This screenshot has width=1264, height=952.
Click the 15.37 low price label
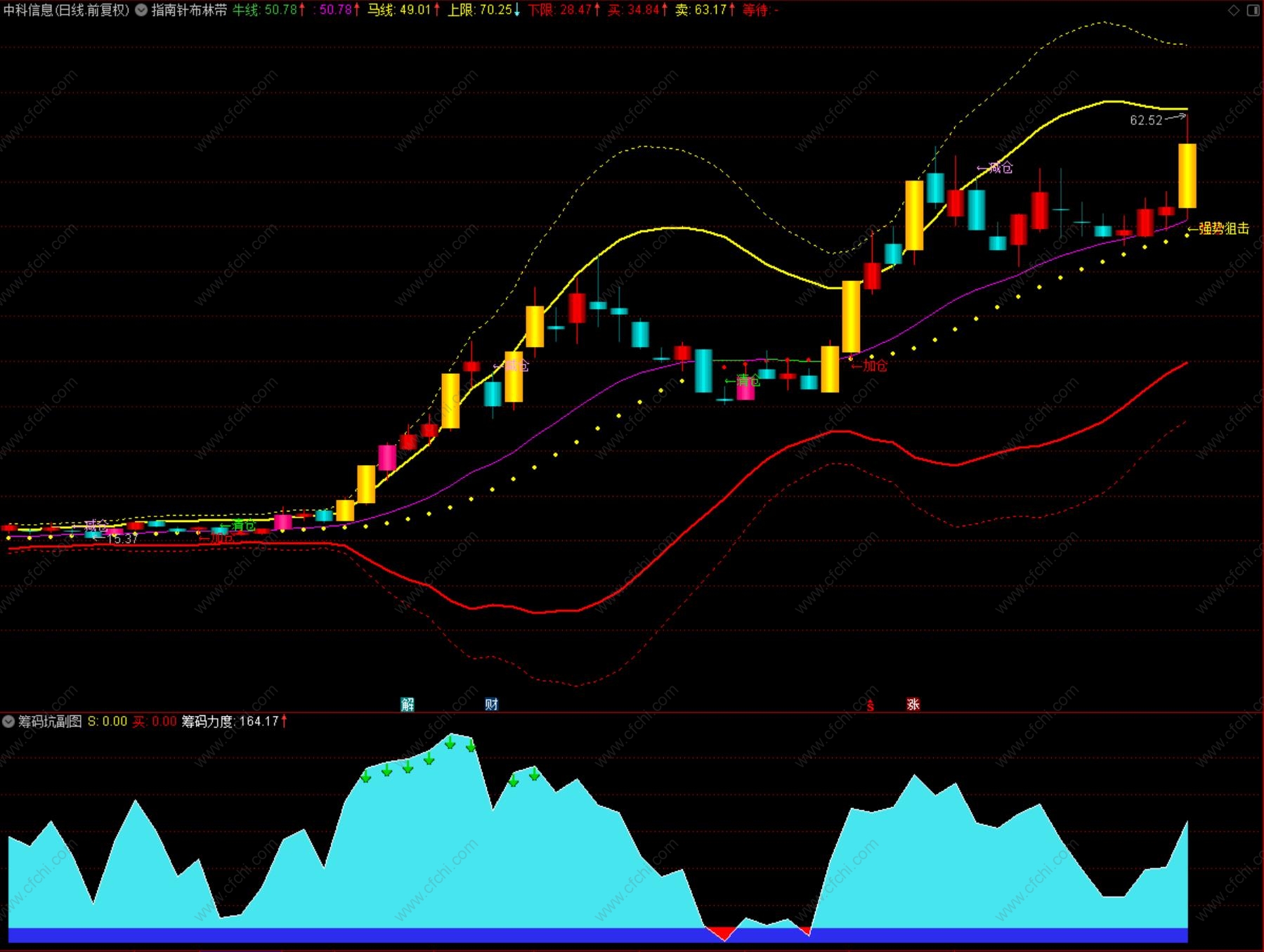pyautogui.click(x=122, y=539)
